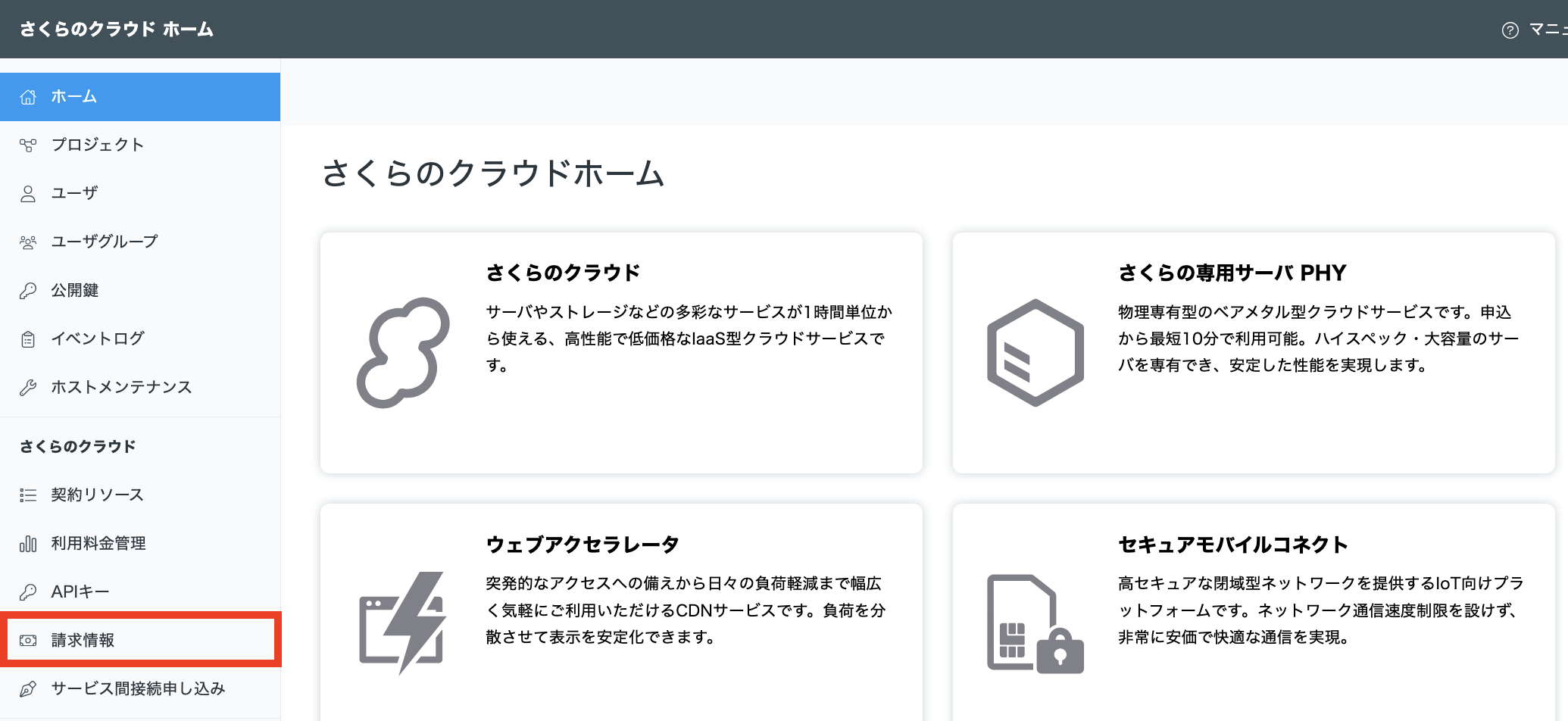
Task: Click the CDN service description text
Action: [x=686, y=610]
